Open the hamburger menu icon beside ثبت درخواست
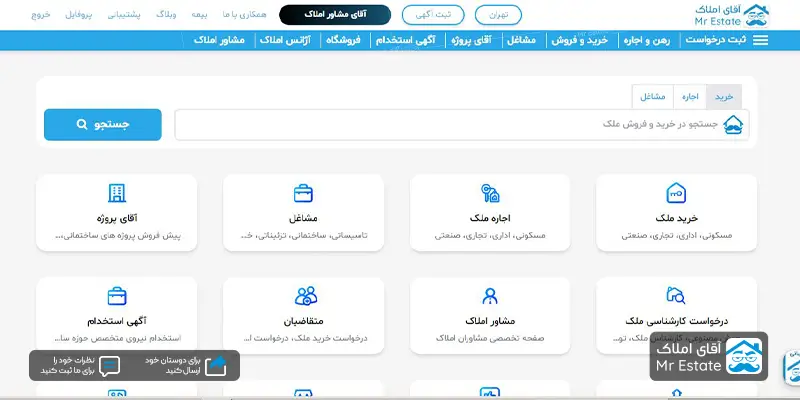The width and height of the screenshot is (800, 400). click(760, 40)
